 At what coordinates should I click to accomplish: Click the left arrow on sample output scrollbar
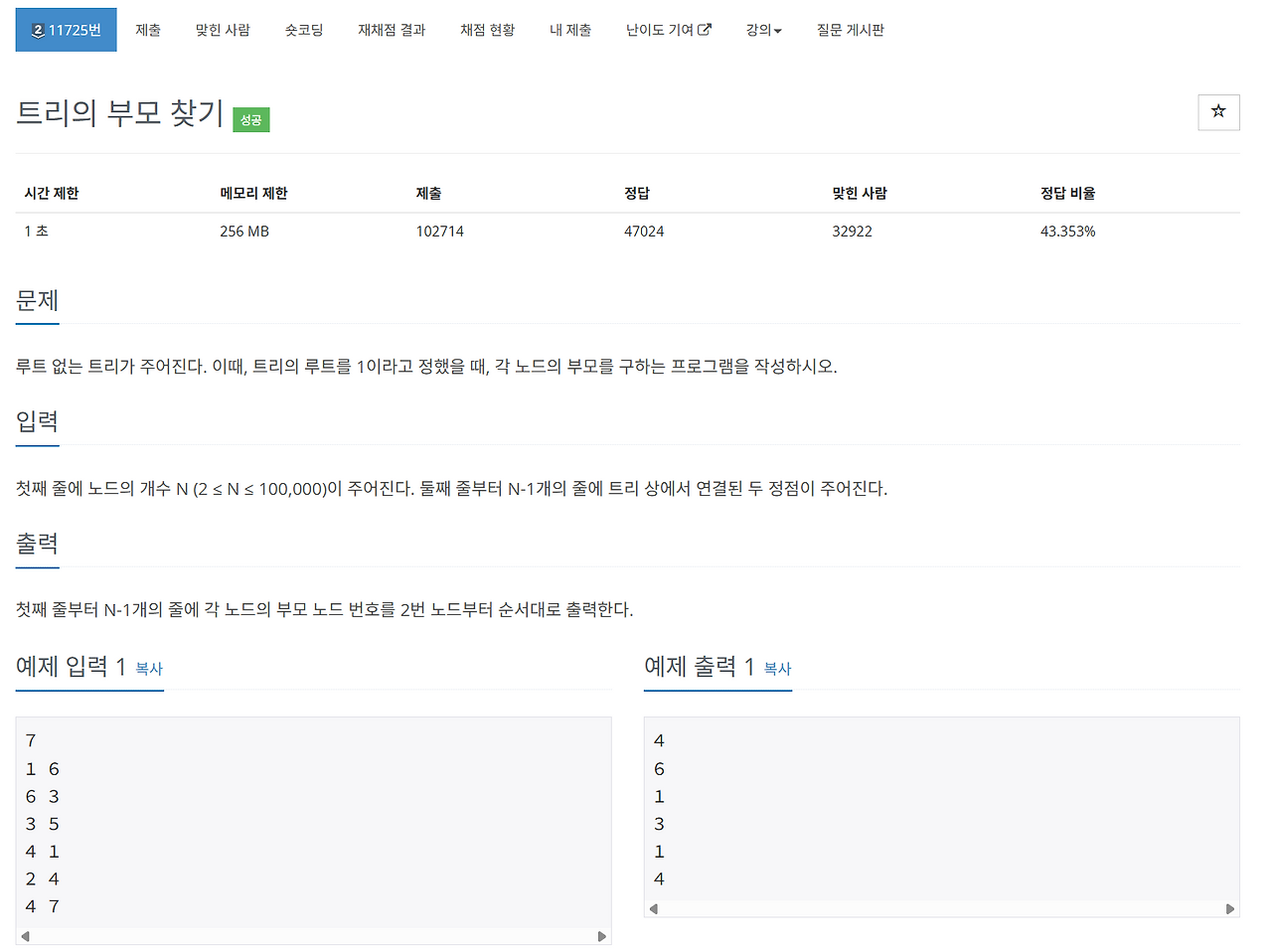(x=653, y=908)
